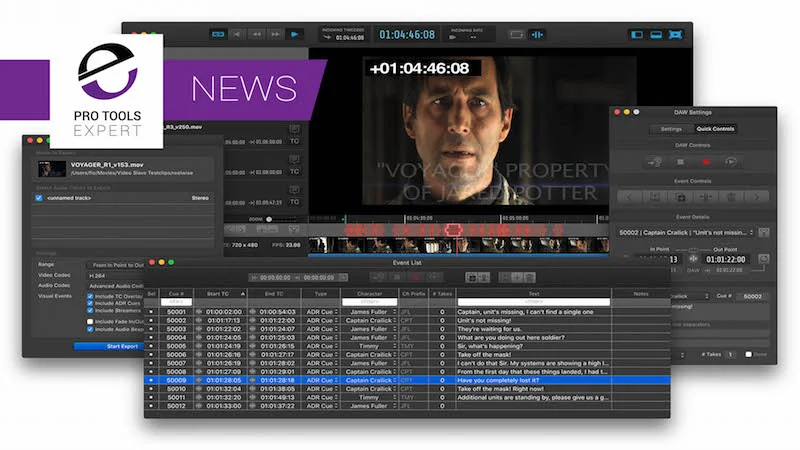Click the Event List in-point timecode 00:00:00:00 field
This screenshot has width=800, height=450.
[274, 278]
